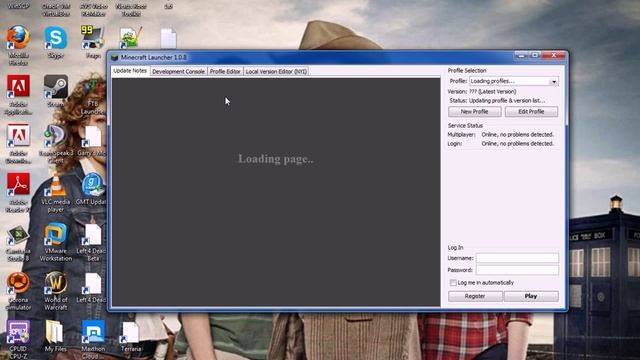The height and width of the screenshot is (360, 640).
Task: Click the Loading page.. text in the notes pane
Action: click(276, 159)
